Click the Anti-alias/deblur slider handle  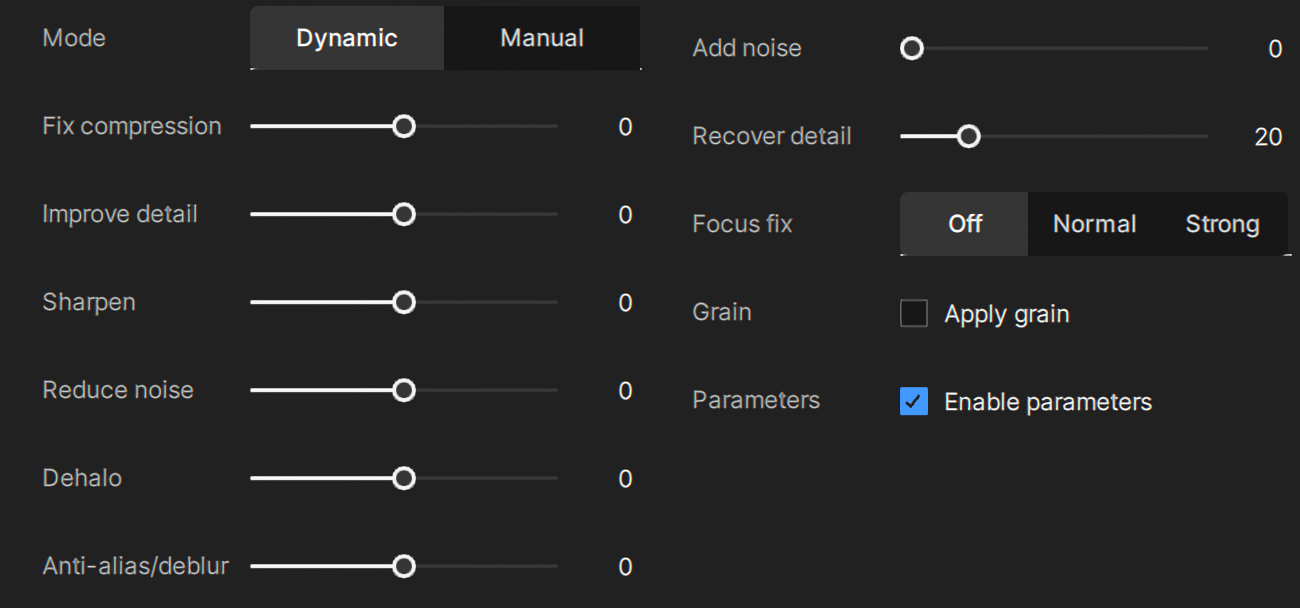click(404, 567)
